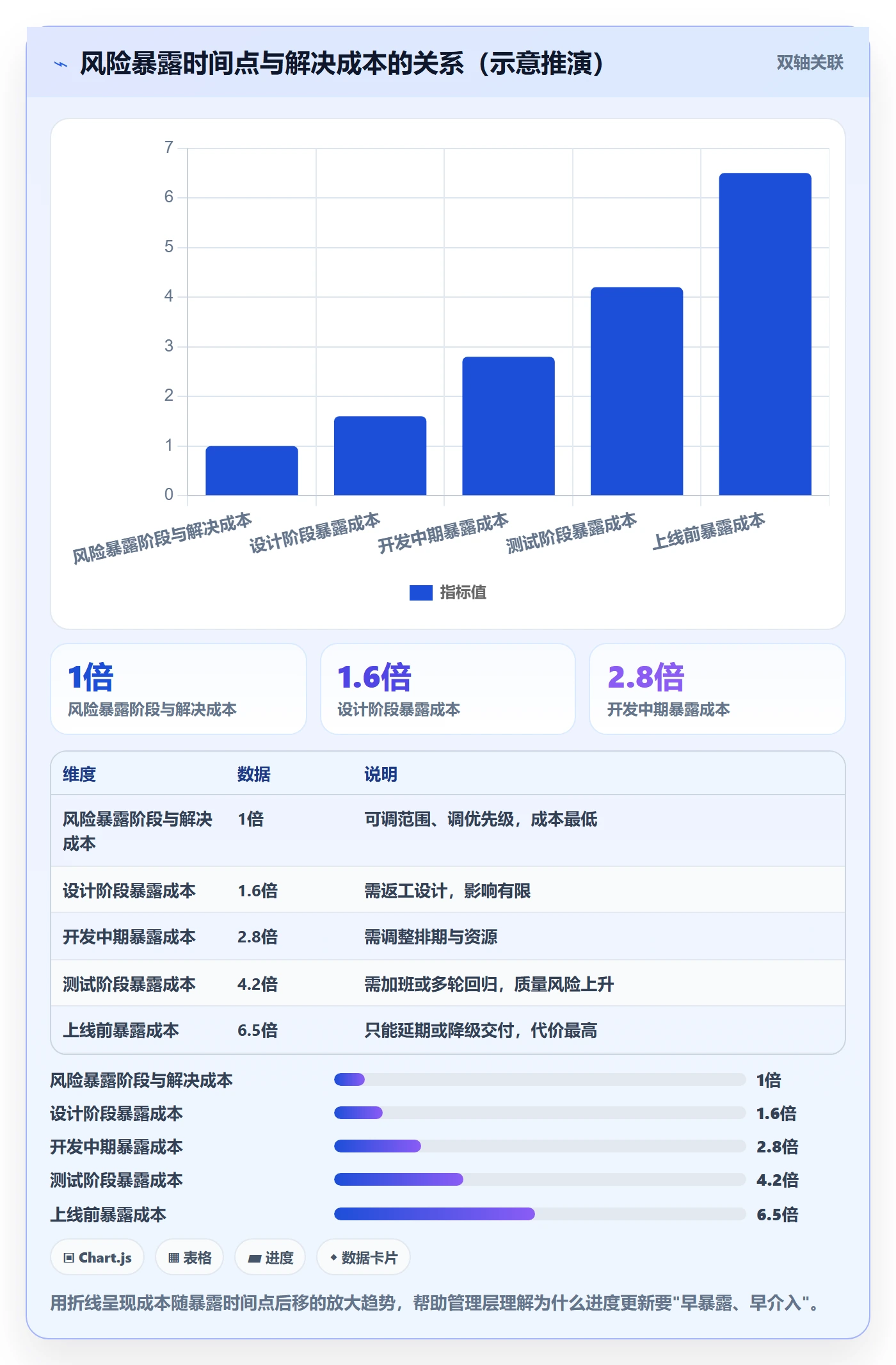Click table text 可调范围、调优先级，成本最低
The height and width of the screenshot is (1365, 896).
481,819
